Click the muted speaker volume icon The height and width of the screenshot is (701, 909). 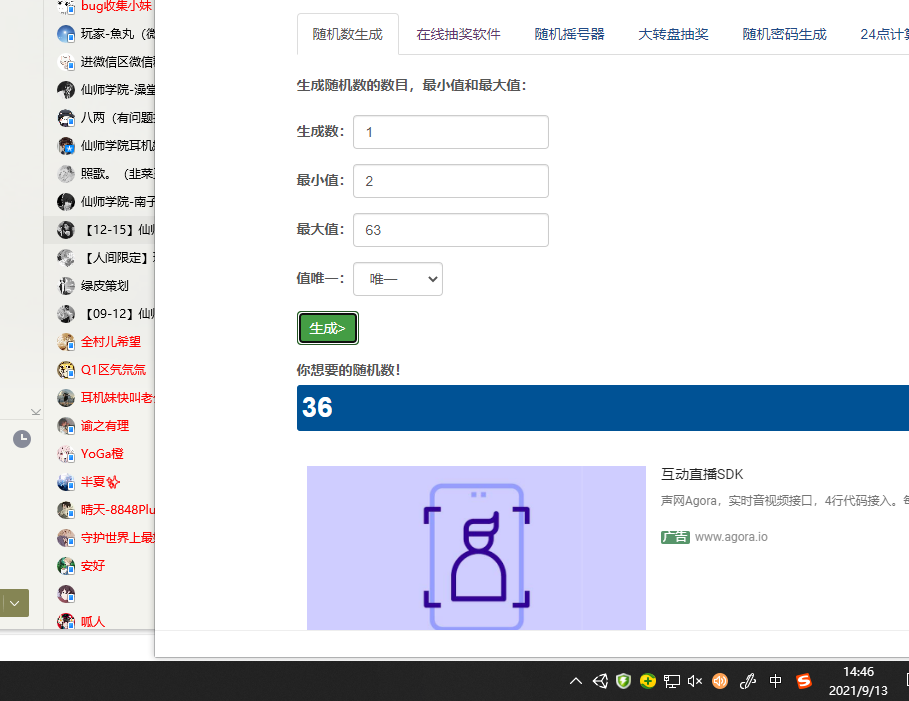click(695, 681)
